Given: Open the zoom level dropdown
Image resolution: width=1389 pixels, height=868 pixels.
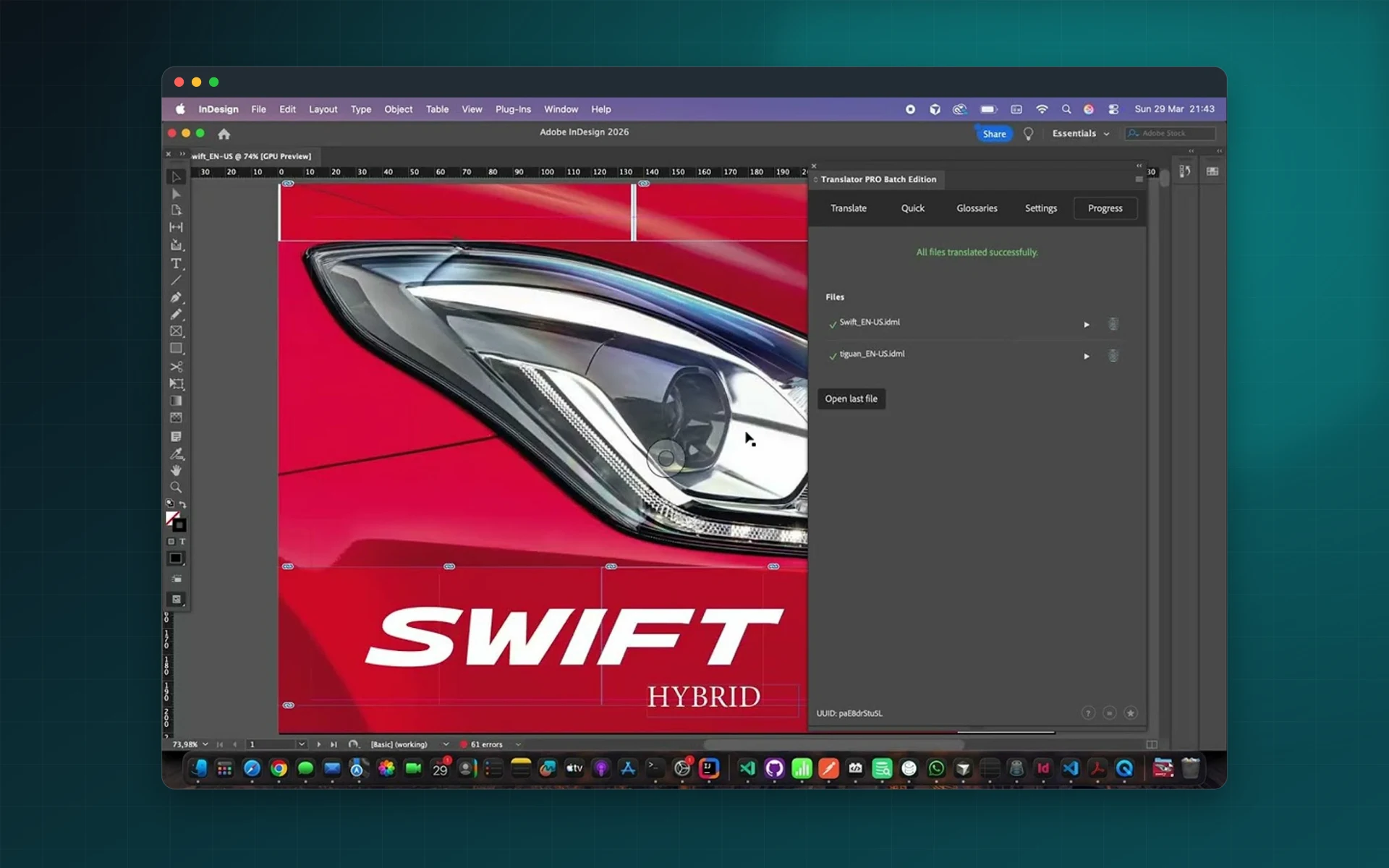Looking at the screenshot, I should 205,744.
